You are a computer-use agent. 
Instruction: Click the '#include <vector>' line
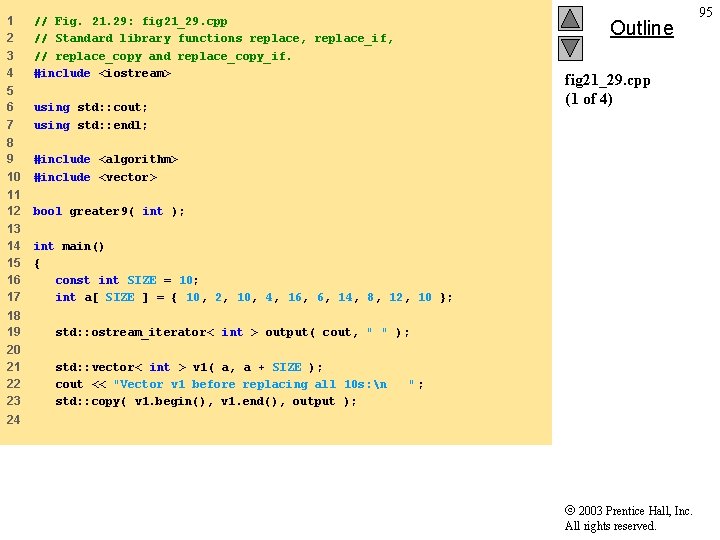95,177
